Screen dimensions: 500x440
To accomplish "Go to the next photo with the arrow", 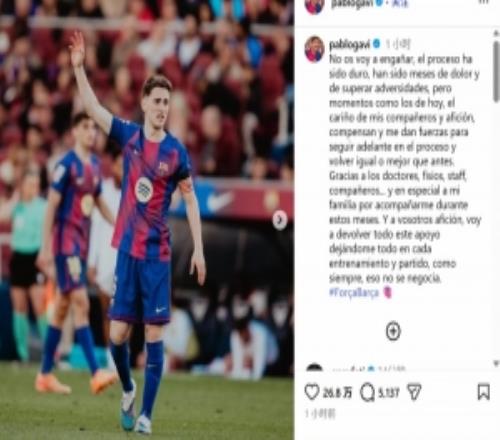I will (280, 220).
